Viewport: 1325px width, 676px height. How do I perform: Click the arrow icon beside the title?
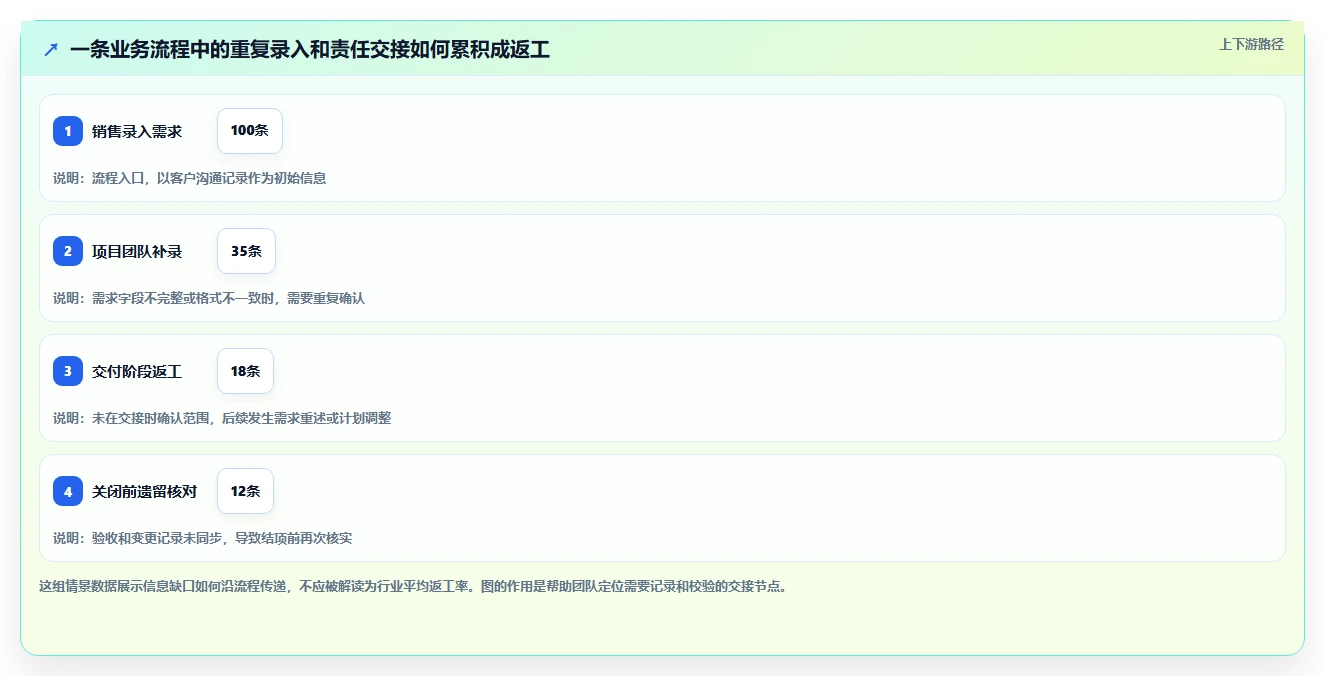coord(51,49)
